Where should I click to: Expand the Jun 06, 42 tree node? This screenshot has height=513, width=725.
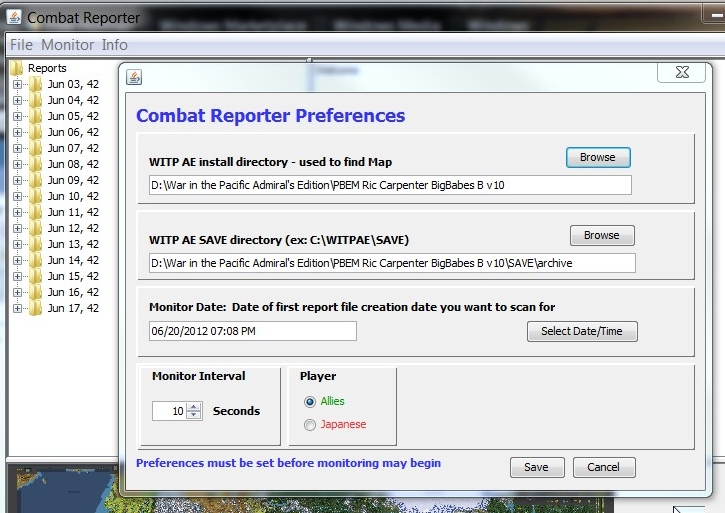pos(18,132)
